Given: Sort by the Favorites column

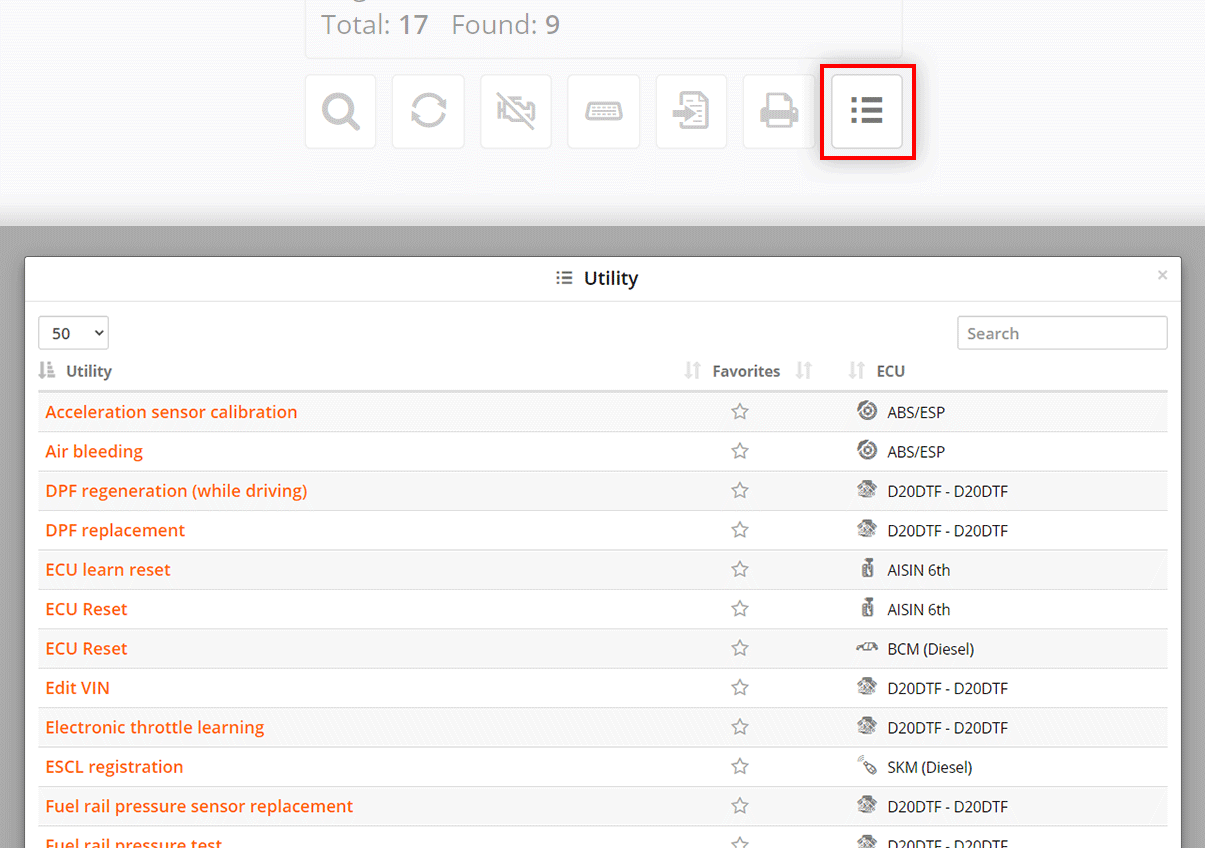Looking at the screenshot, I should tap(691, 370).
